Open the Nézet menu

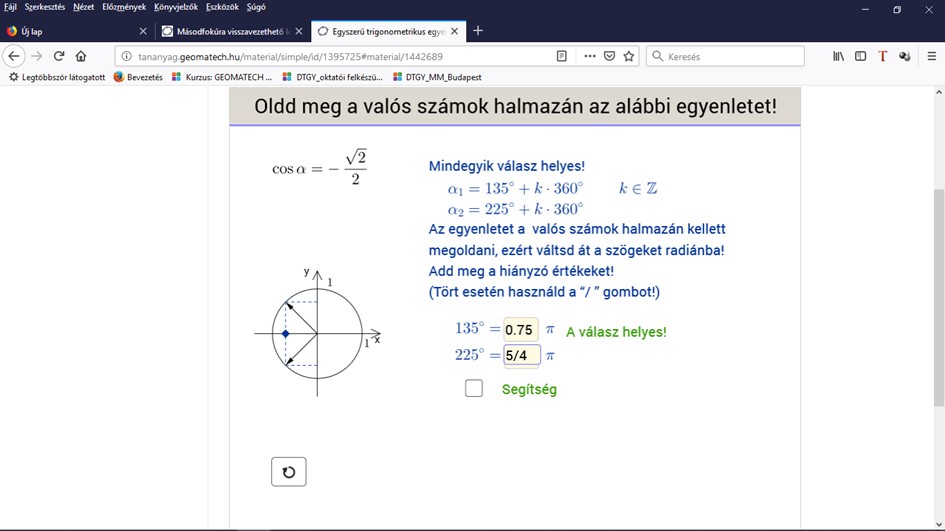point(83,7)
